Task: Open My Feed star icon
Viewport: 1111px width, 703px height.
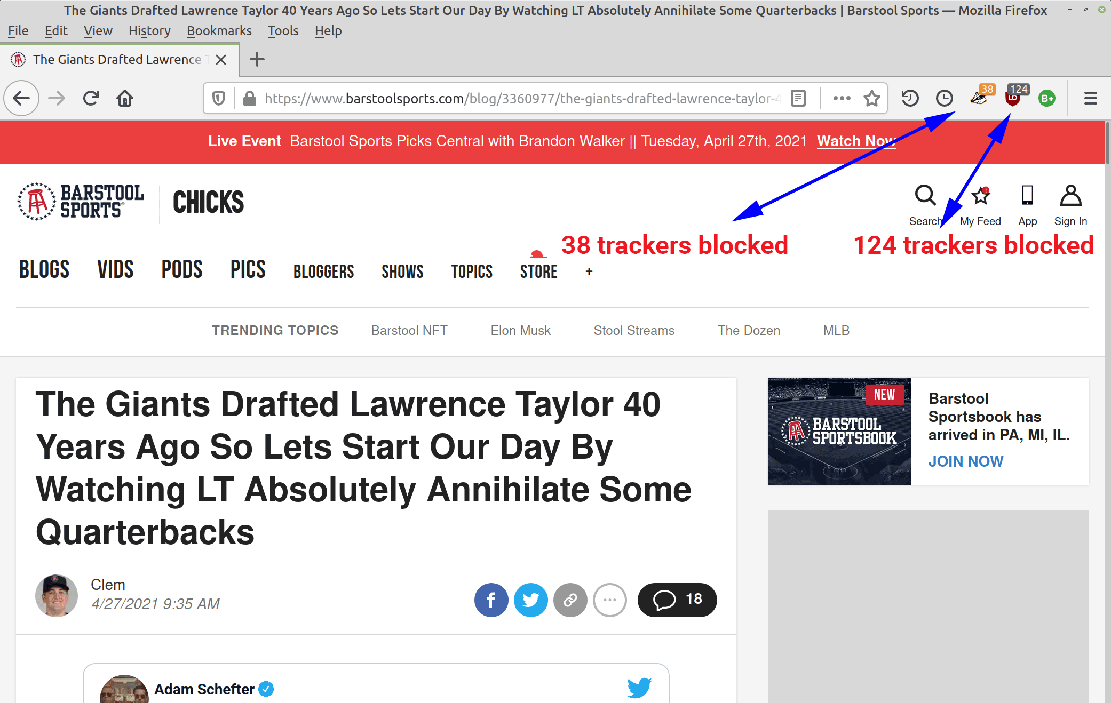Action: (x=981, y=206)
